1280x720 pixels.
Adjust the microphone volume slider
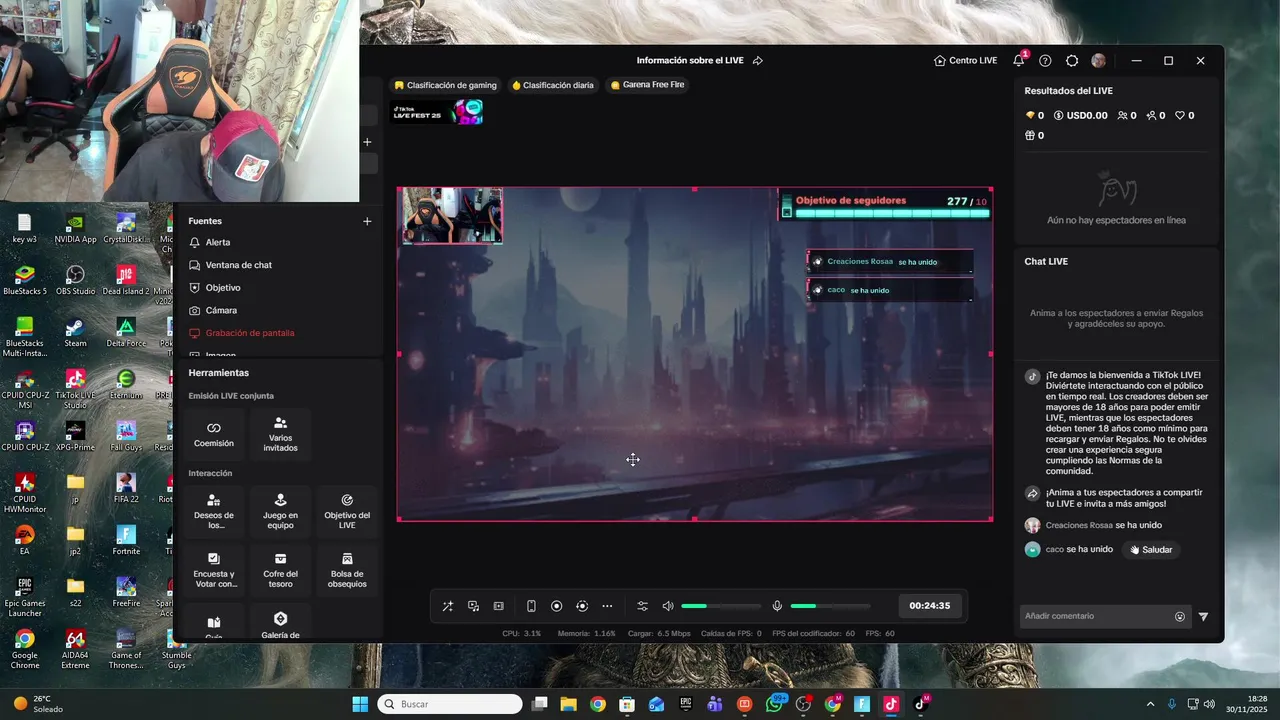830,606
